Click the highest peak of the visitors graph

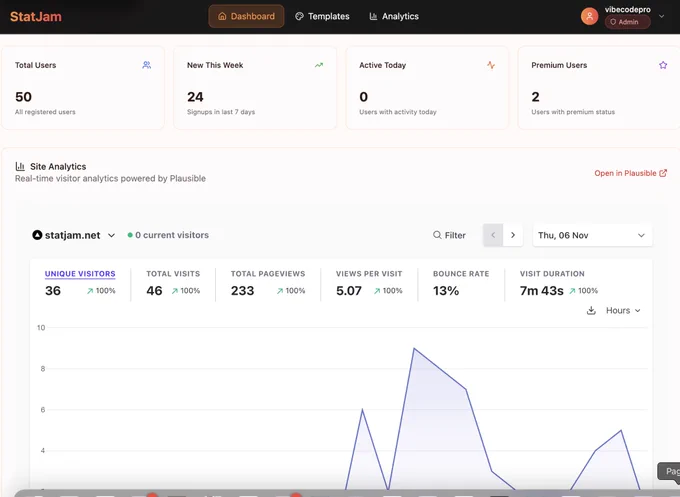414,348
